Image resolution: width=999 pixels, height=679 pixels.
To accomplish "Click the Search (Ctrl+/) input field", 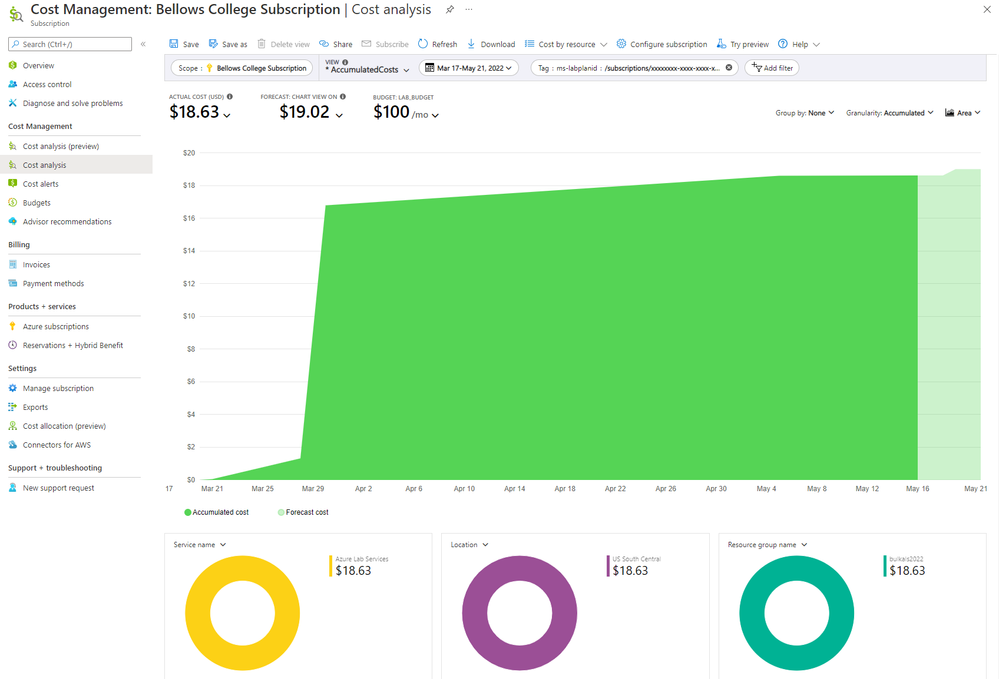I will (x=70, y=44).
